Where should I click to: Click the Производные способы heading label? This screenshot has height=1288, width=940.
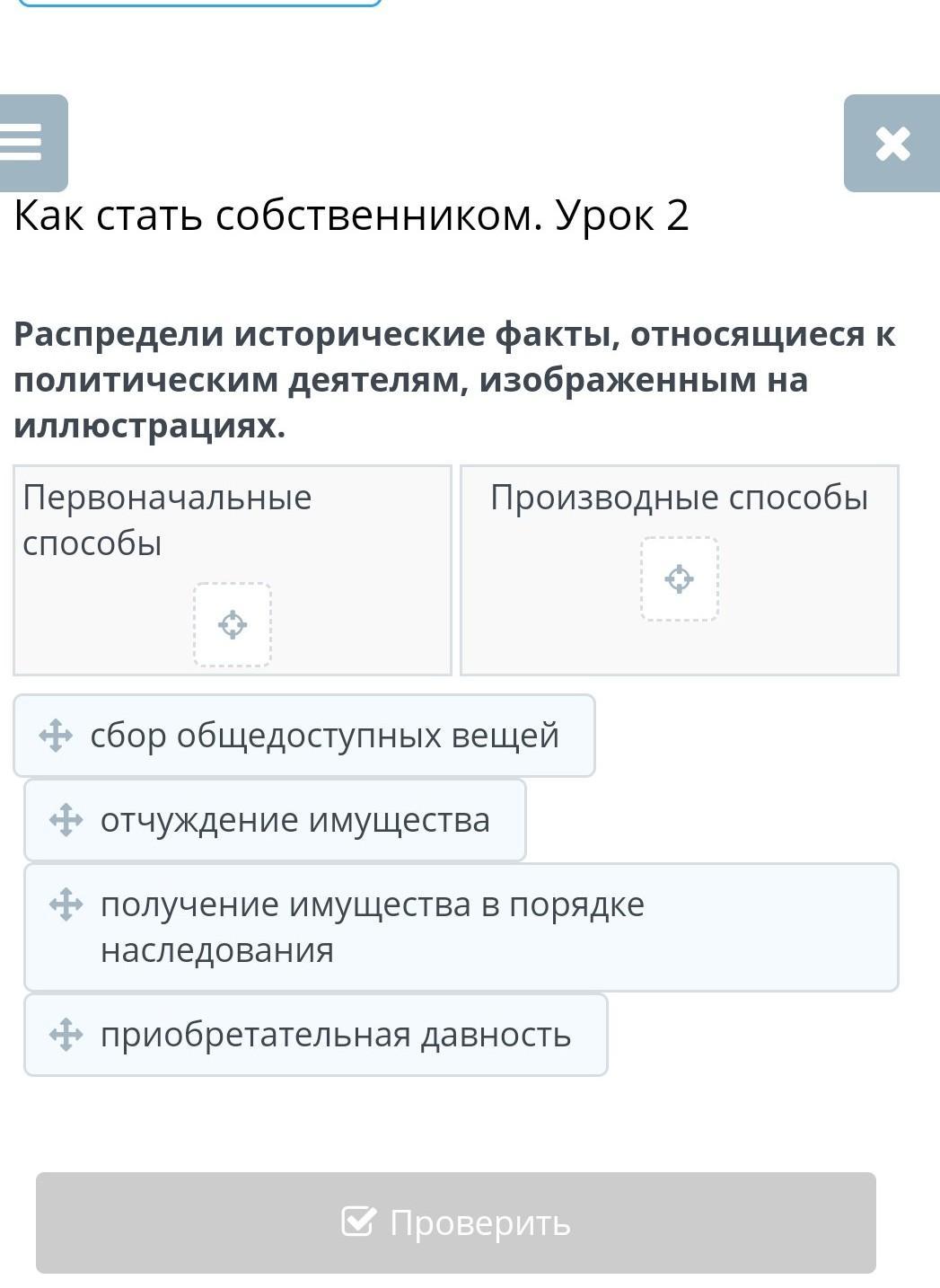coord(679,498)
